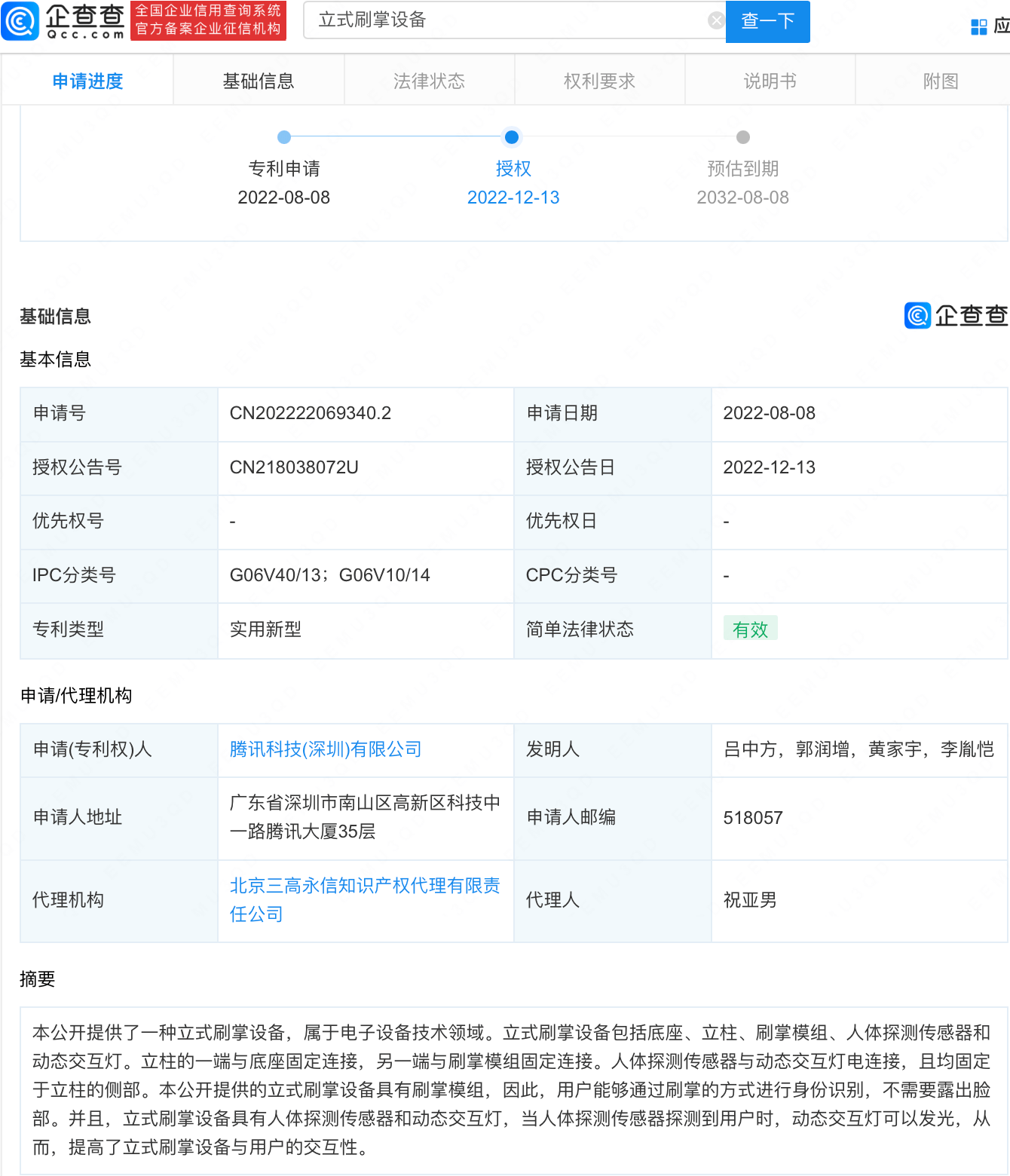Click the 基本信息 section heading
The height and width of the screenshot is (1176, 1010).
[56, 360]
